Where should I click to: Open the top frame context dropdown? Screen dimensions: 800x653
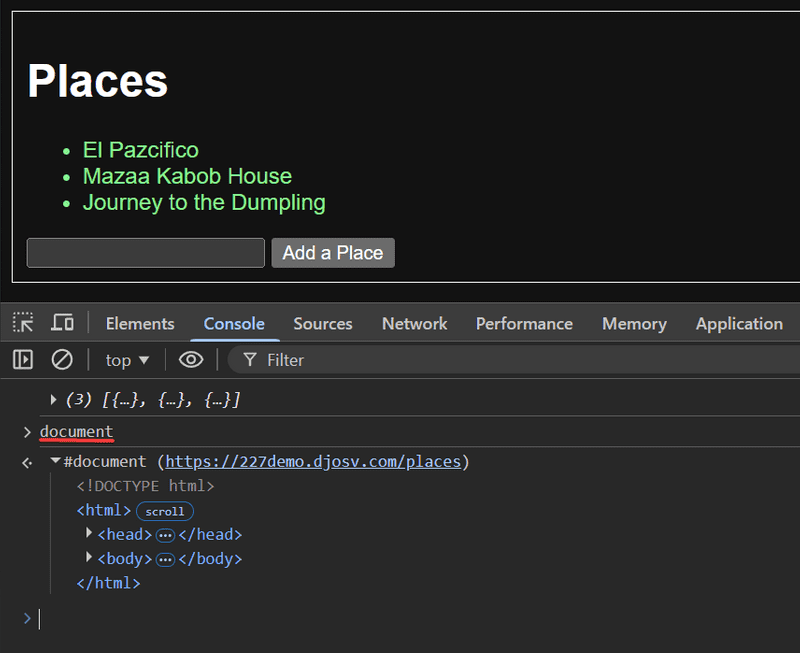[126, 359]
